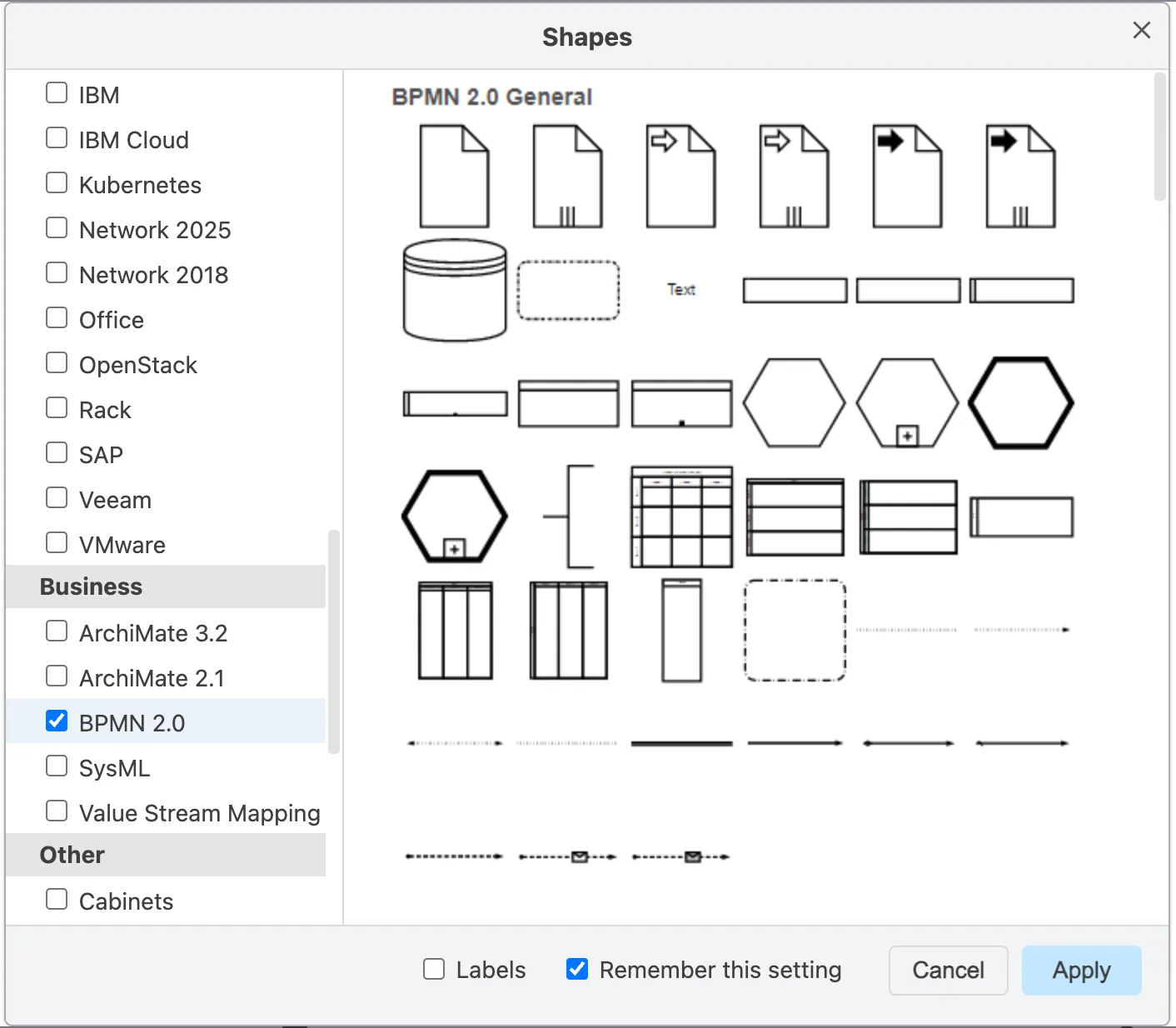1176x1028 pixels.
Task: Choose the thick solid line connector
Action: coord(681,743)
